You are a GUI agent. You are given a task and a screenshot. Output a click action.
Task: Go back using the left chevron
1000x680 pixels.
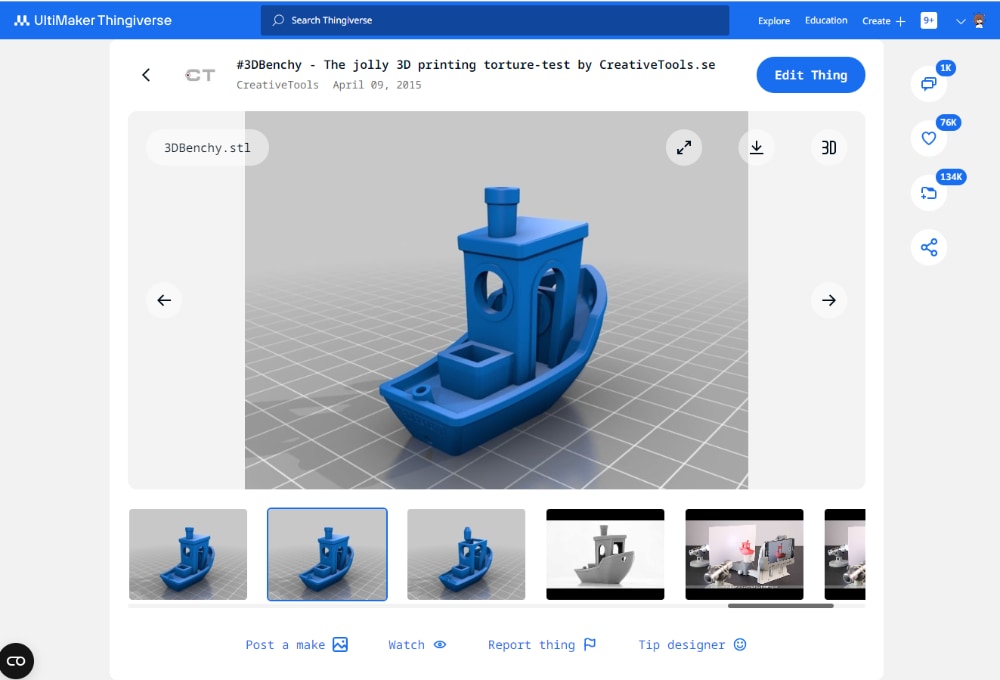pos(146,75)
